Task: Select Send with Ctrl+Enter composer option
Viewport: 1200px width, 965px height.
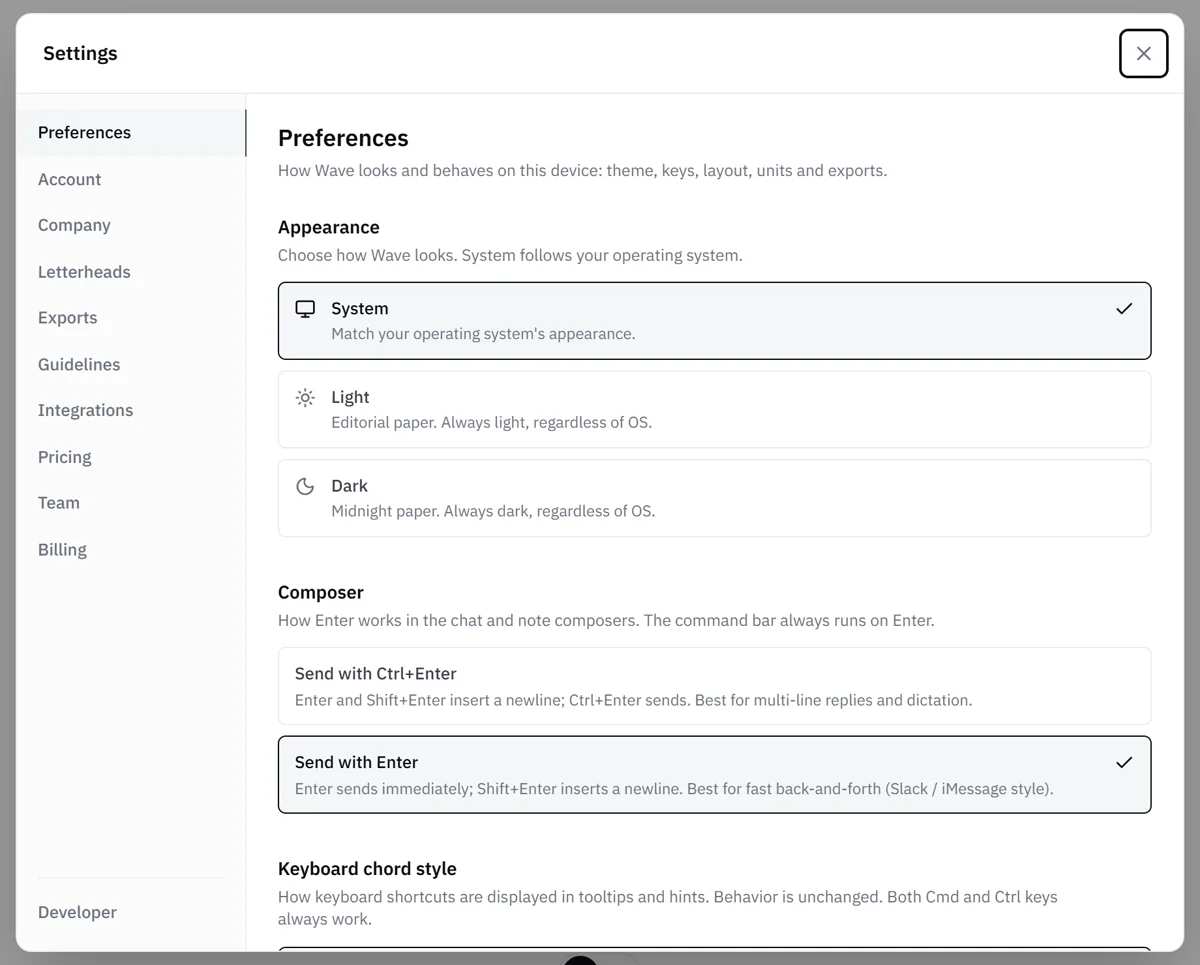Action: pos(714,686)
